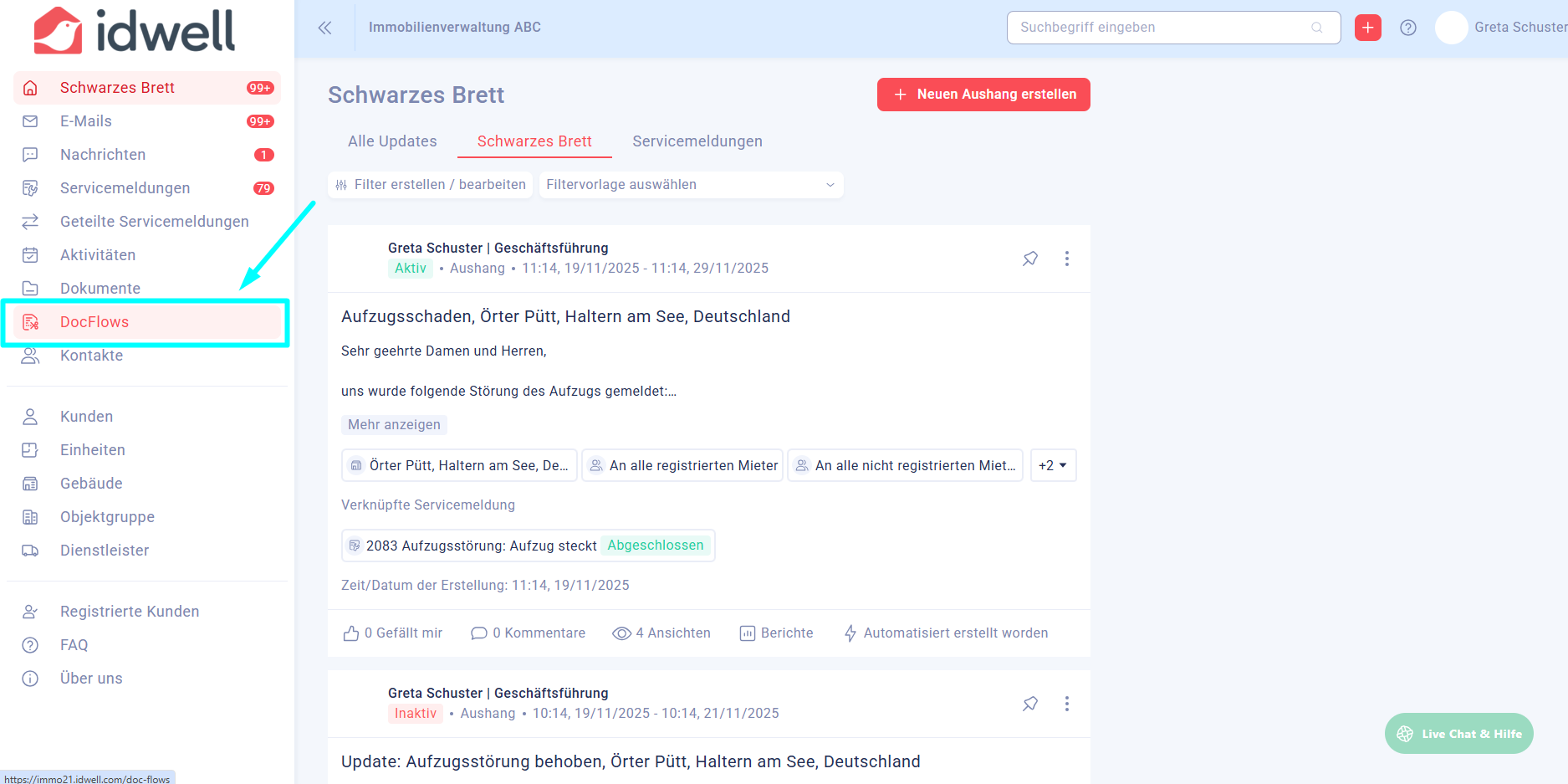Select the Schwarzes Brett tab
The width and height of the screenshot is (1568, 784).
pyautogui.click(x=534, y=141)
